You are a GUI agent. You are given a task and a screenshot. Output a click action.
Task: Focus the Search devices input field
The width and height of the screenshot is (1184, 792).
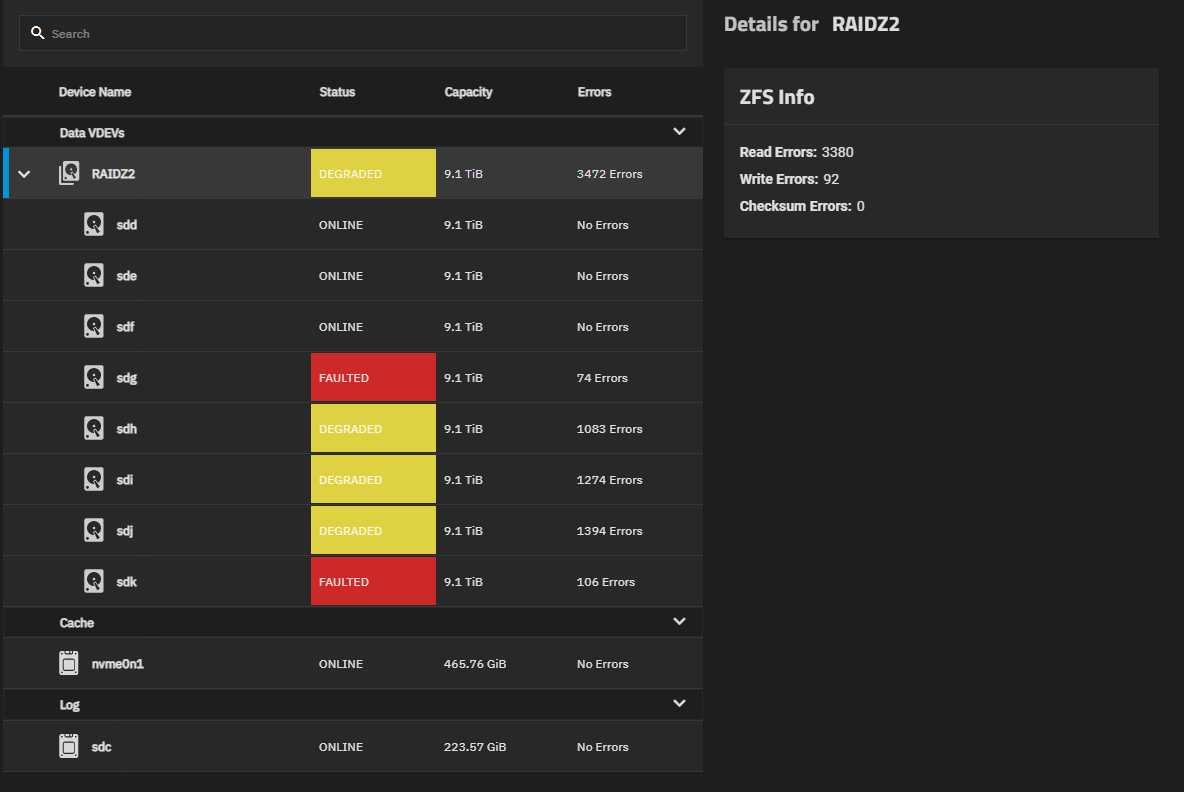[x=353, y=33]
